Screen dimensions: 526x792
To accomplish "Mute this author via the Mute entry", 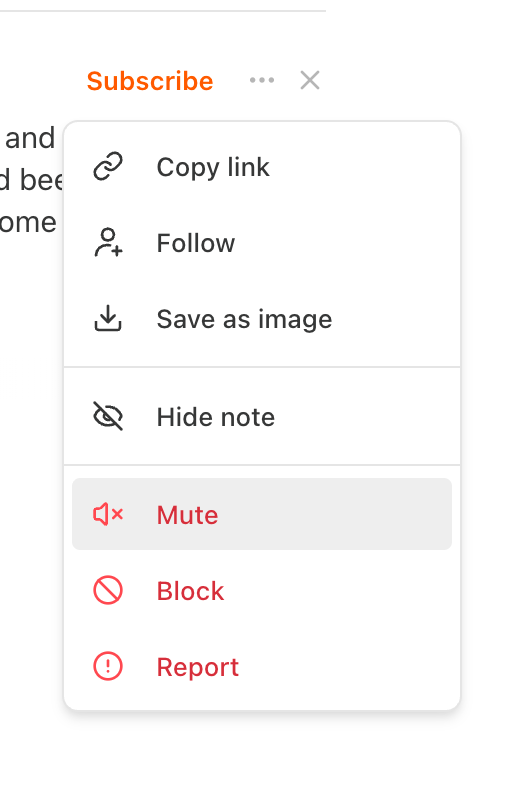I will (x=187, y=515).
